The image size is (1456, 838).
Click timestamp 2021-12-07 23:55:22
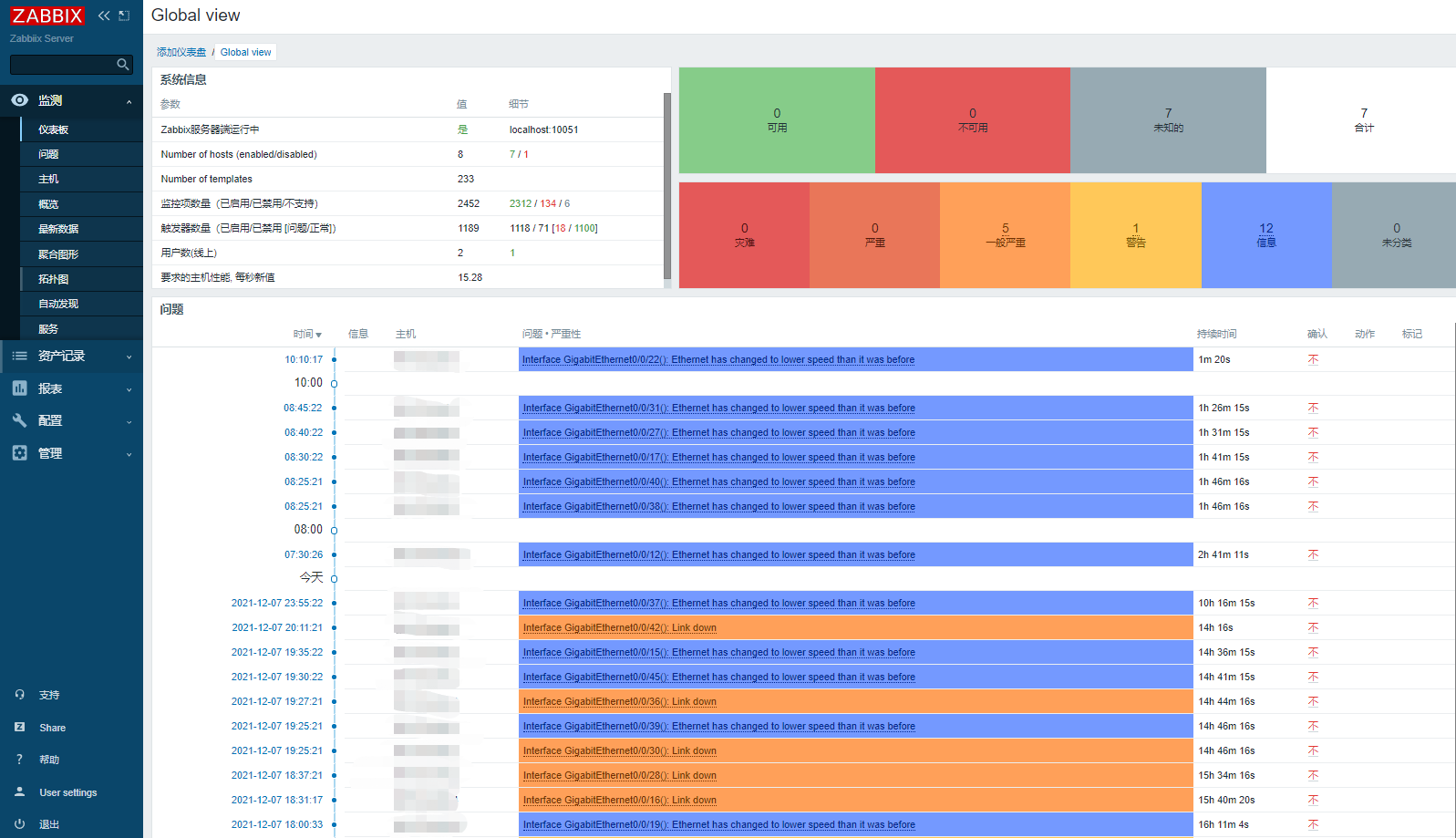277,603
